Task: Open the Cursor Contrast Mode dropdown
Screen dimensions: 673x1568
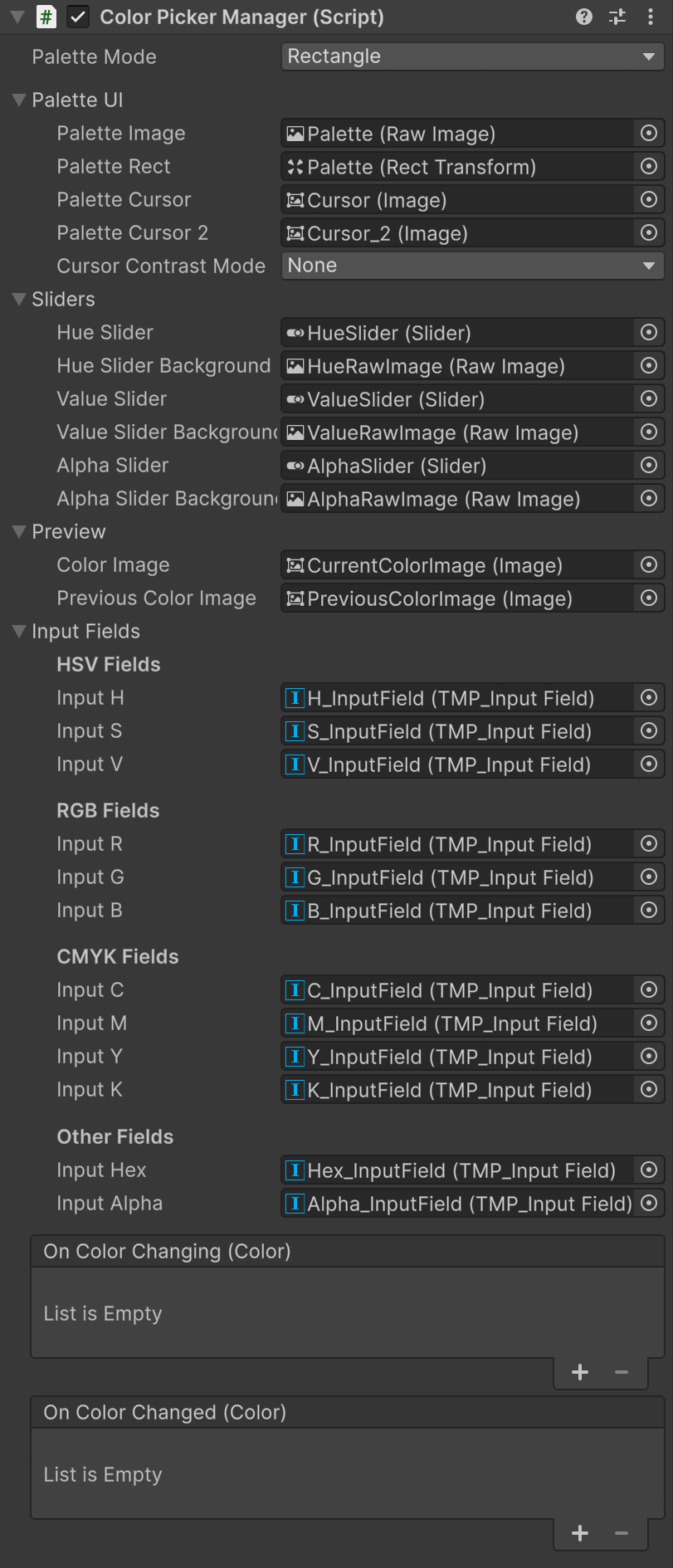Action: [471, 266]
